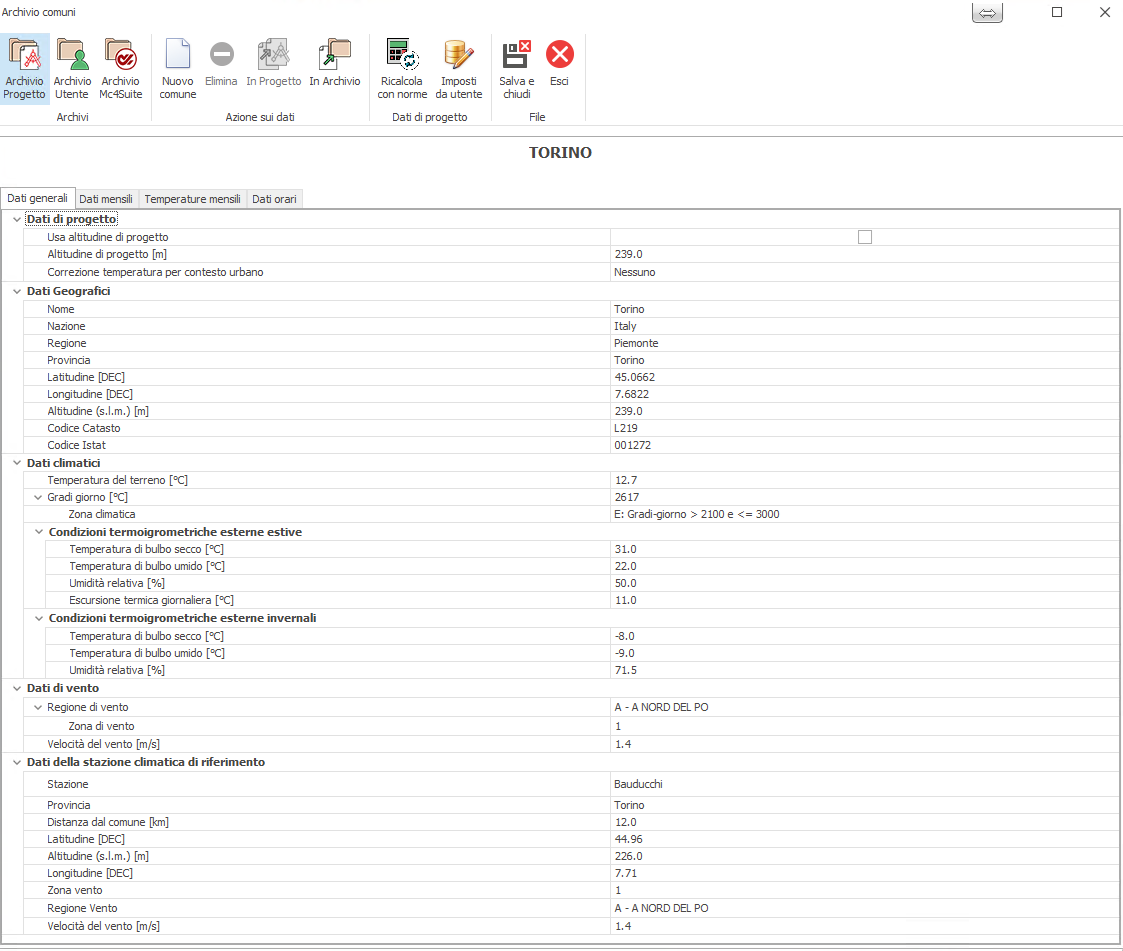The height and width of the screenshot is (951, 1123).
Task: Run Ricalcola con norme
Action: (x=402, y=68)
